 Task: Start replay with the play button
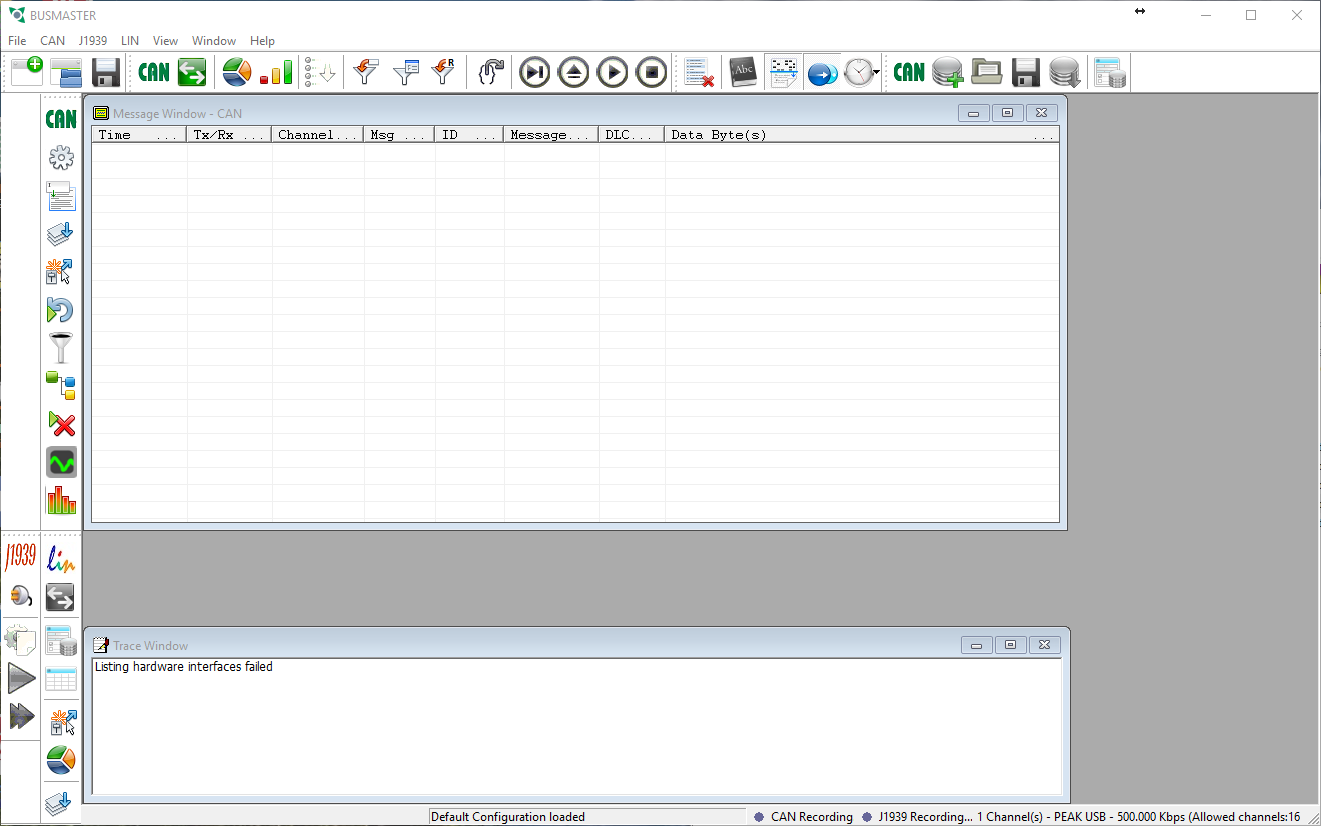click(613, 72)
